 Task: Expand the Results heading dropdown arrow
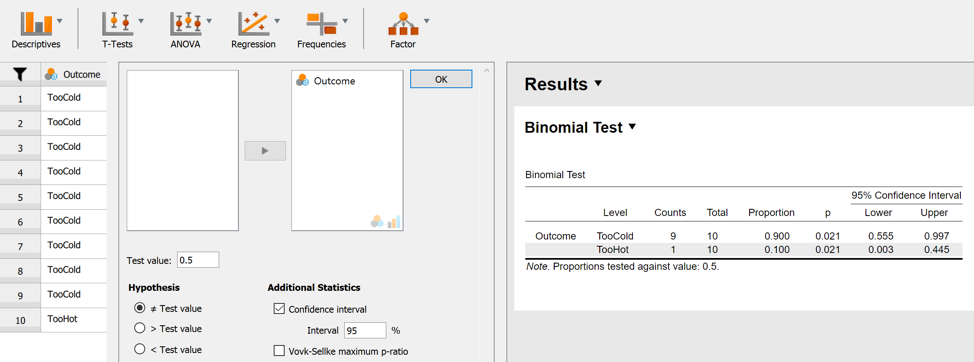point(598,83)
